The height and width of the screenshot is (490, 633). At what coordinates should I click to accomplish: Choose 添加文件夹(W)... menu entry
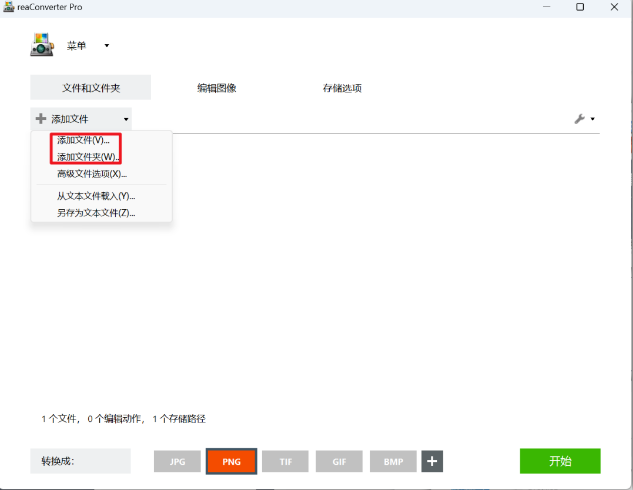88,157
